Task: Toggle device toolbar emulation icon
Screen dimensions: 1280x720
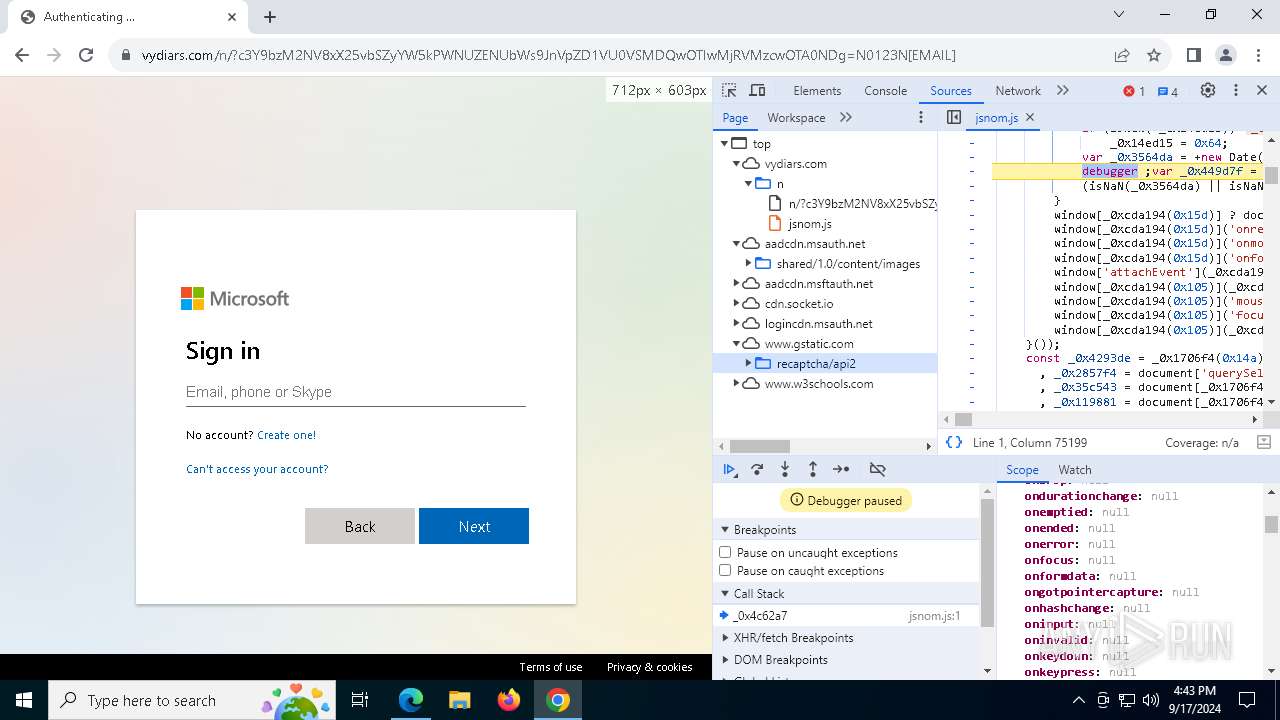Action: (x=757, y=90)
